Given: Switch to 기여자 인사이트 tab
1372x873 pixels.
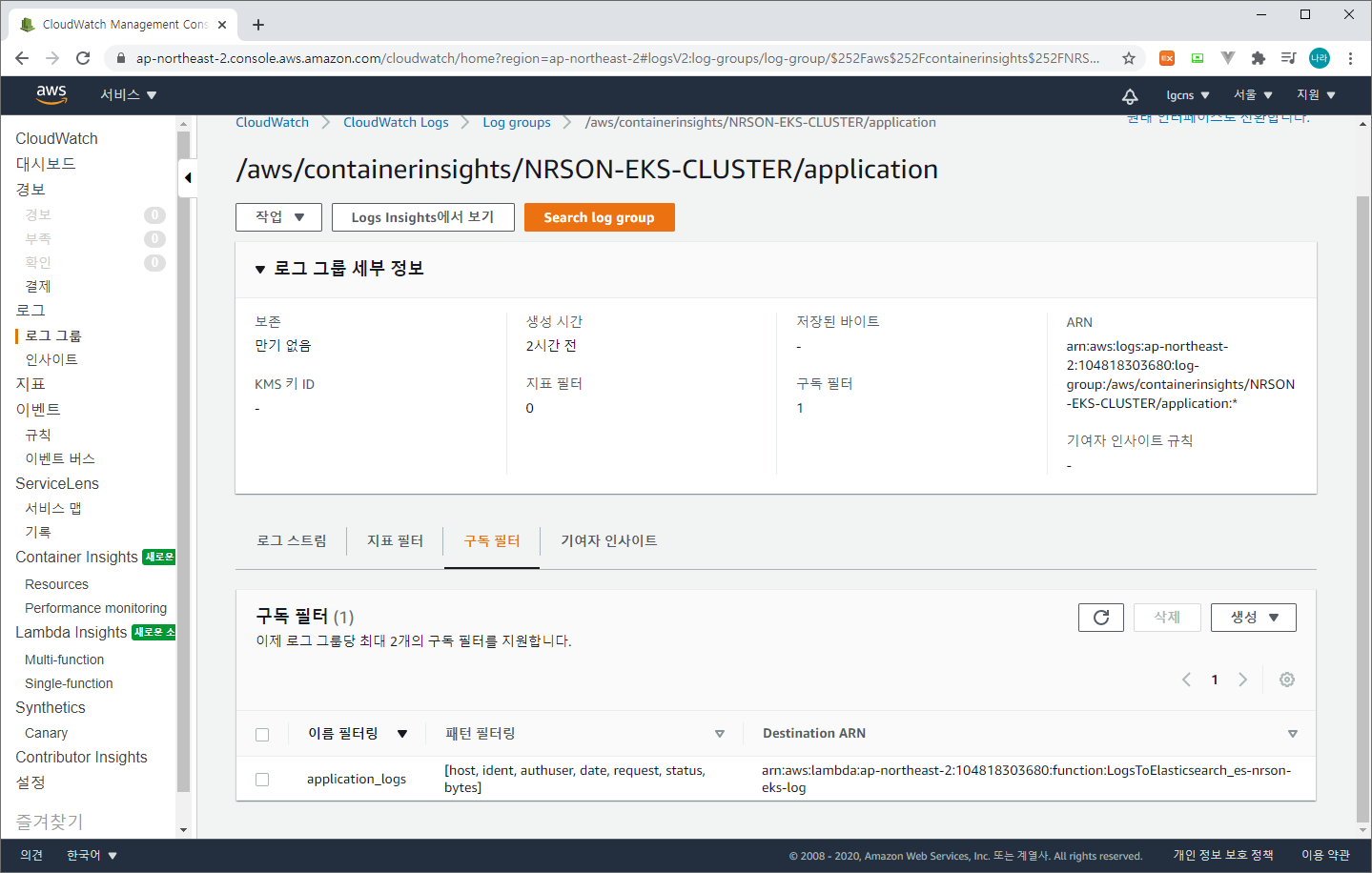Looking at the screenshot, I should 609,541.
